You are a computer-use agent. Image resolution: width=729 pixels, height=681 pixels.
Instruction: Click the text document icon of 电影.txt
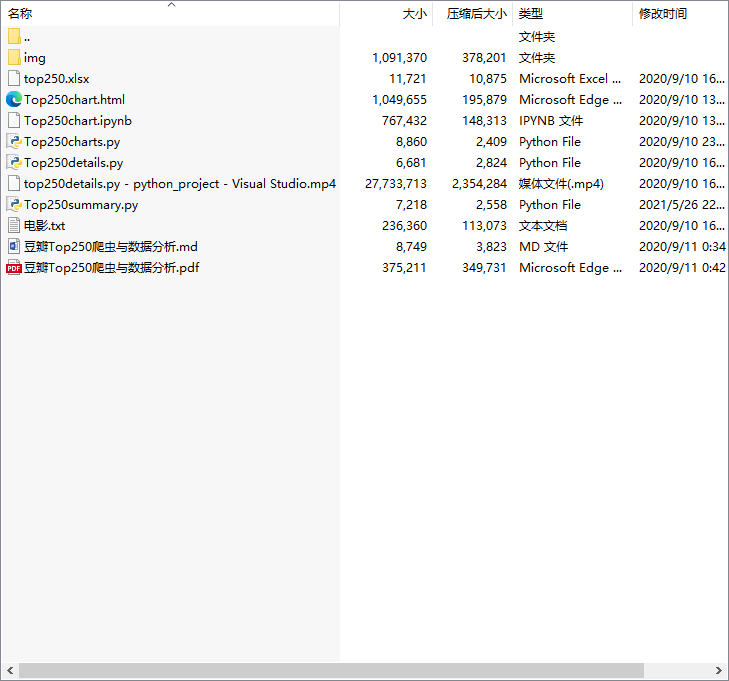click(14, 225)
